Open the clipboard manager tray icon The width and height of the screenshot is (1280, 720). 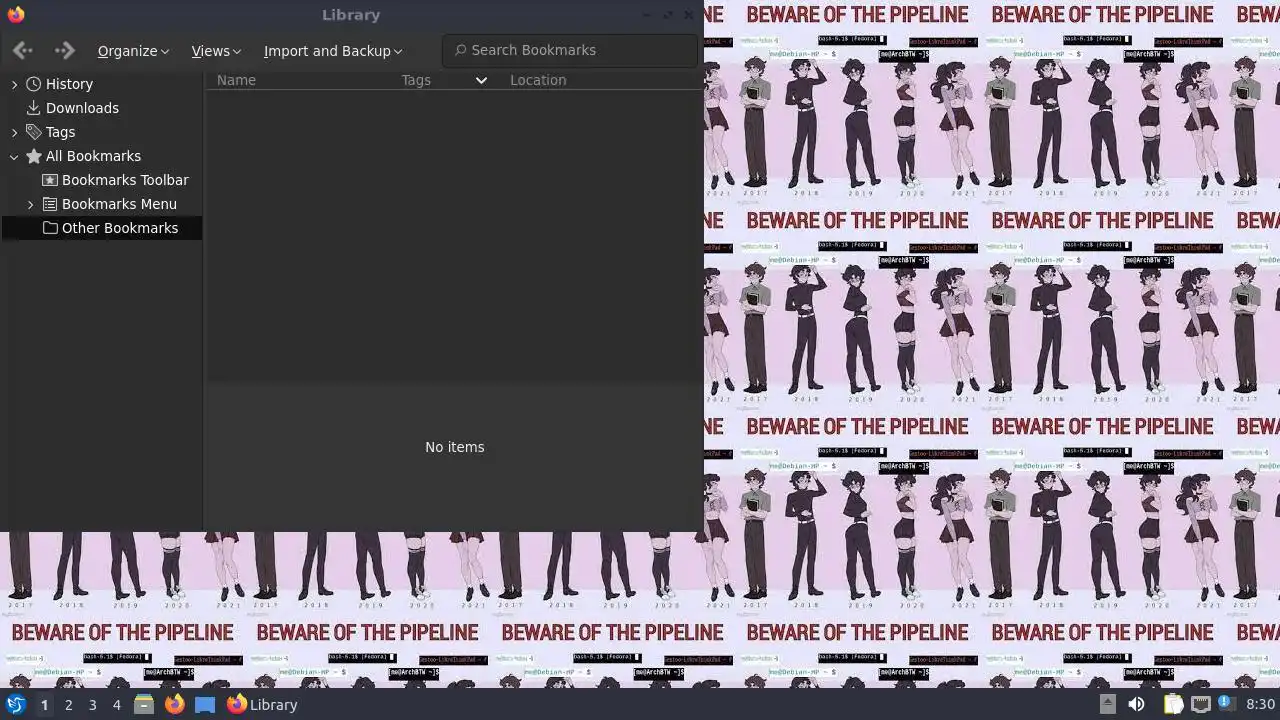[1173, 704]
